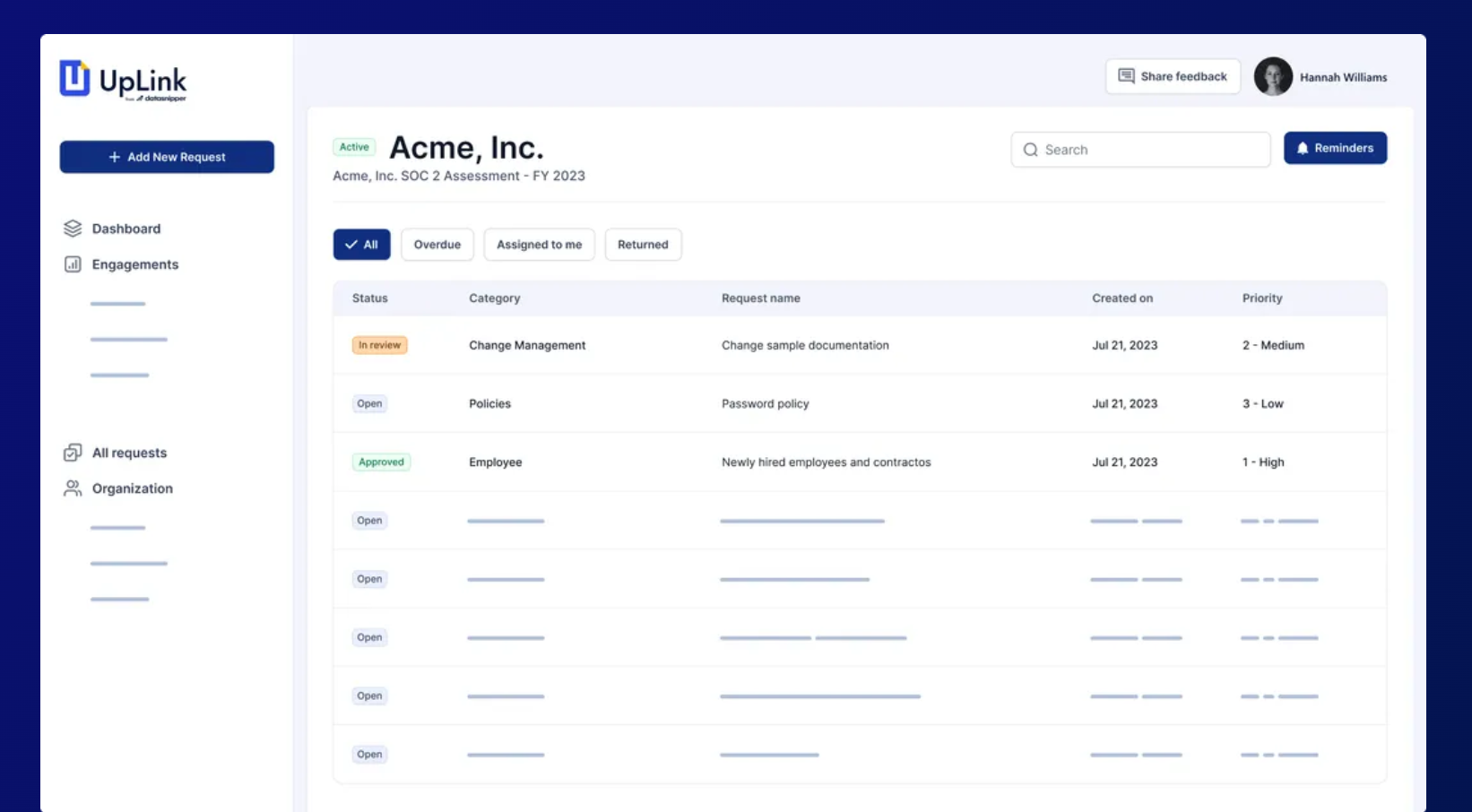Click the Approved status badge
The image size is (1472, 812).
tap(381, 462)
